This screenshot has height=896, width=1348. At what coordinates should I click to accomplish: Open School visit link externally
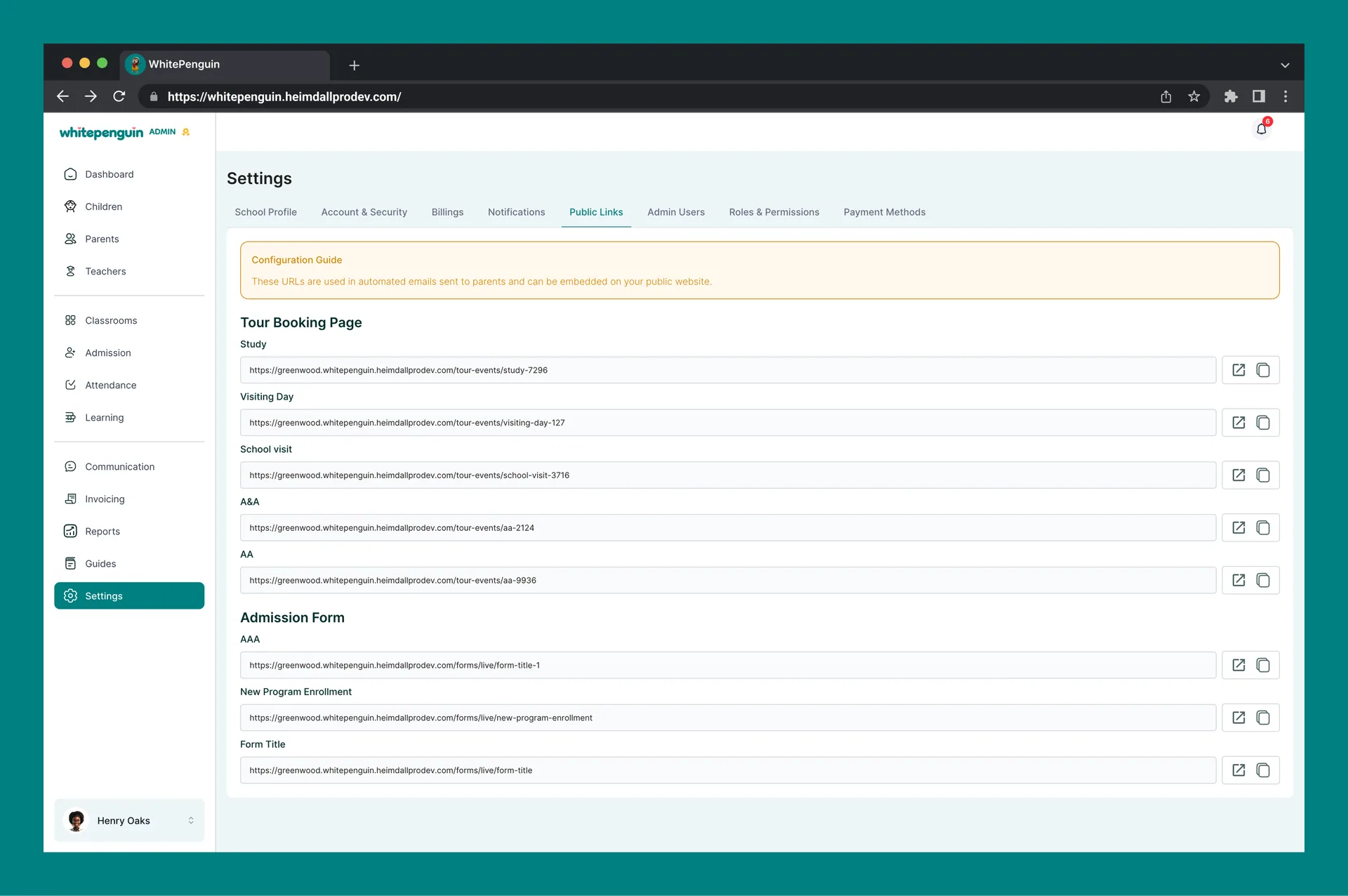tap(1238, 475)
